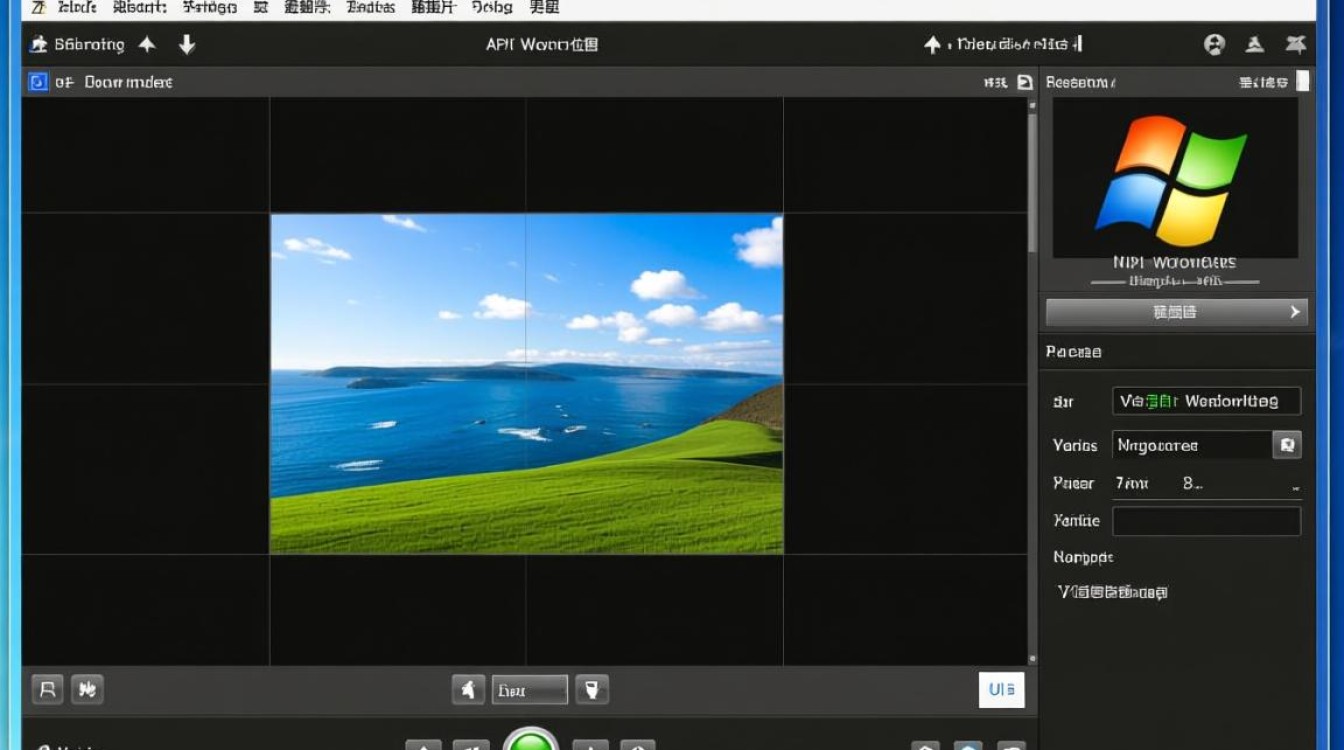The image size is (1344, 750).
Task: Click the empty input field in the properties panel
Action: coord(1206,521)
